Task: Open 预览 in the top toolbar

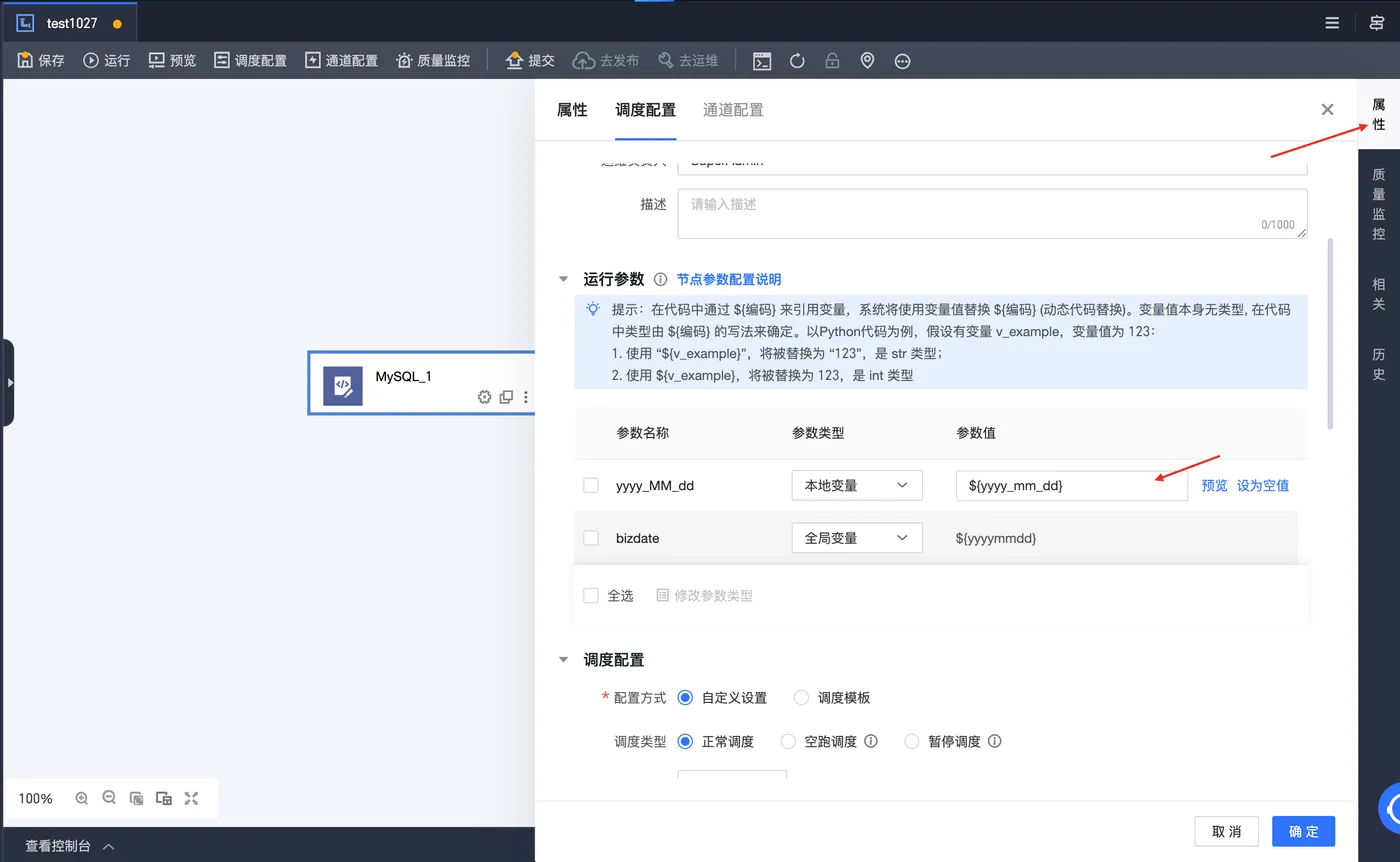Action: [x=172, y=60]
